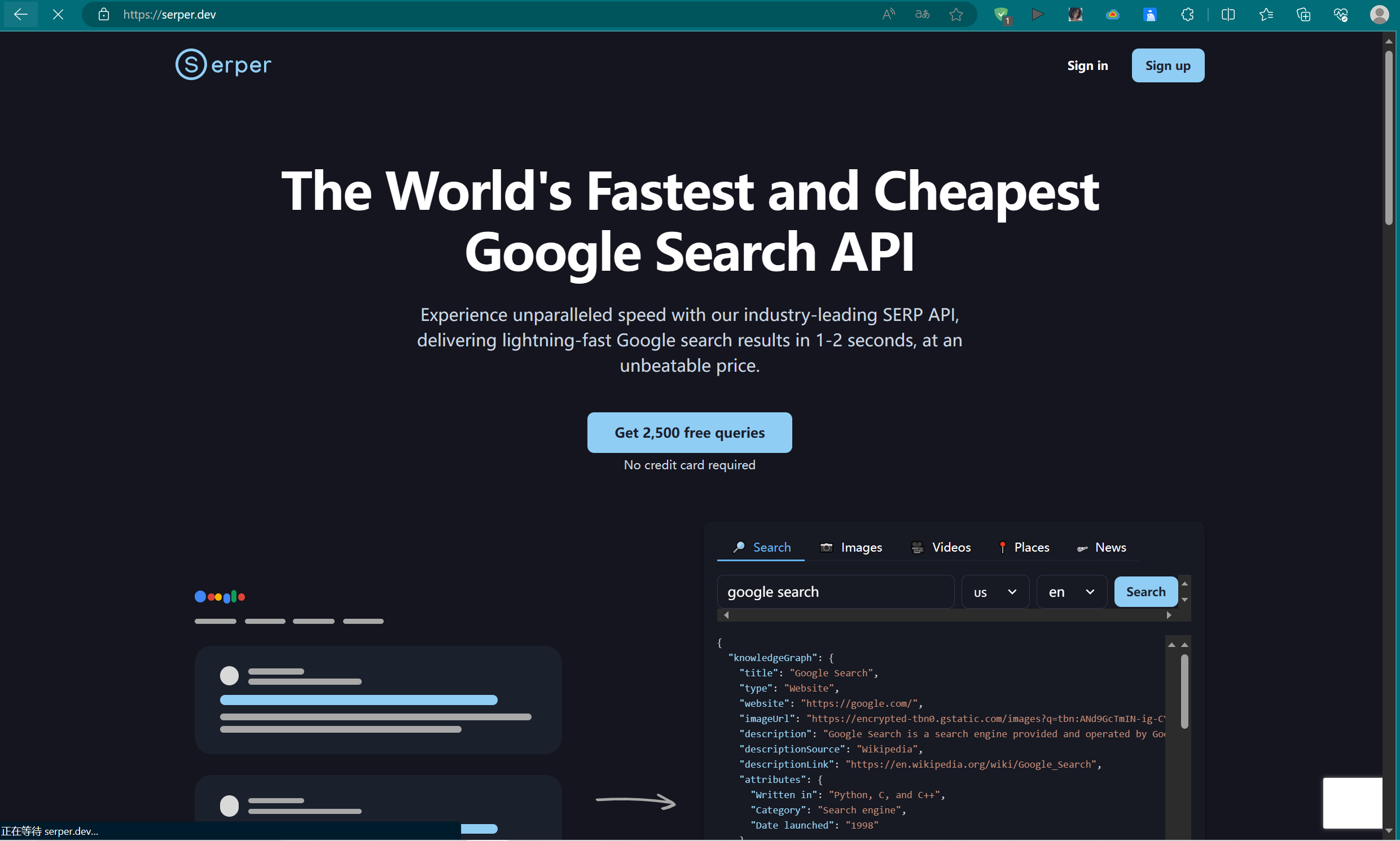The width and height of the screenshot is (1400, 841).
Task: Add page to favorites star
Action: (x=956, y=14)
